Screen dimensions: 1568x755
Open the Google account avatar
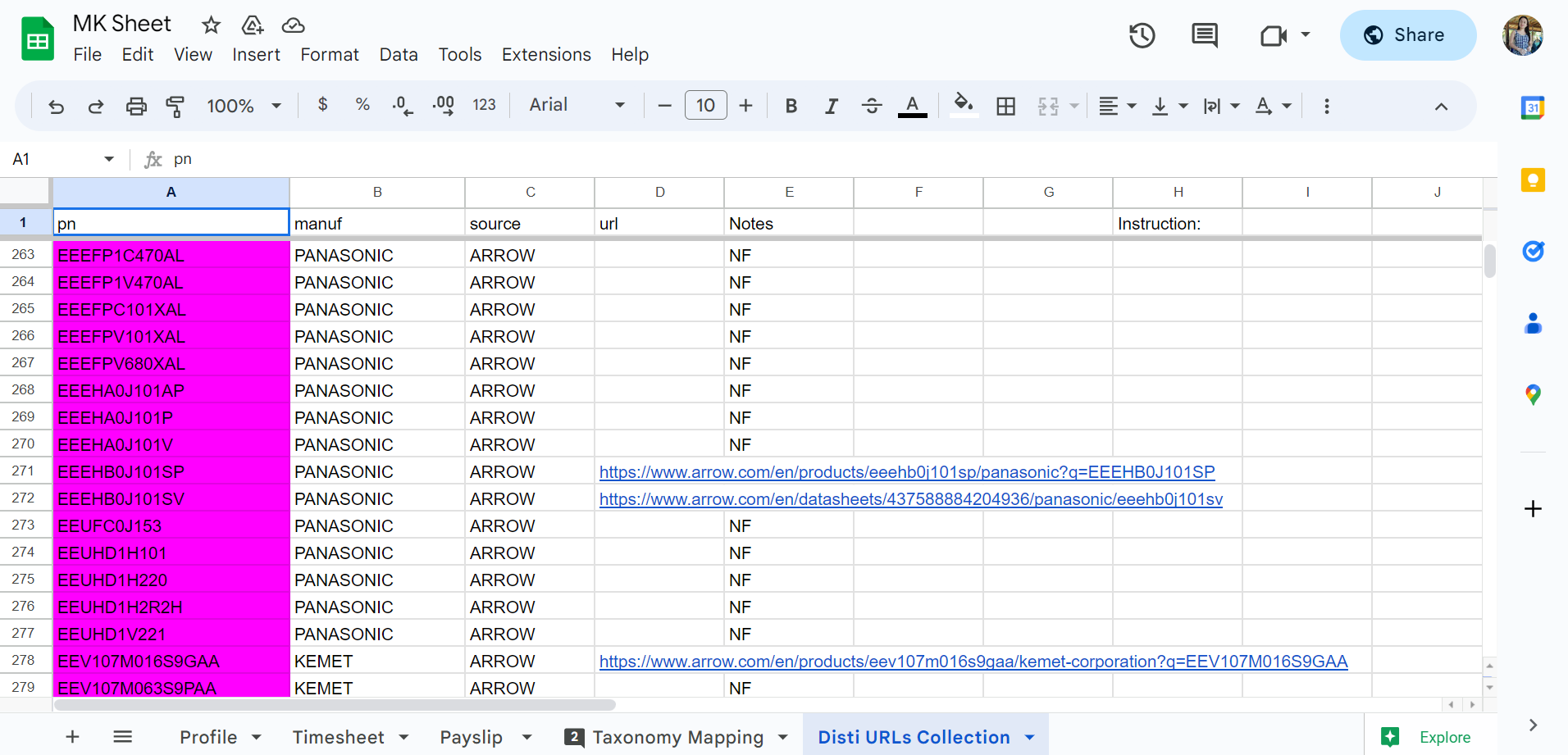[x=1523, y=35]
